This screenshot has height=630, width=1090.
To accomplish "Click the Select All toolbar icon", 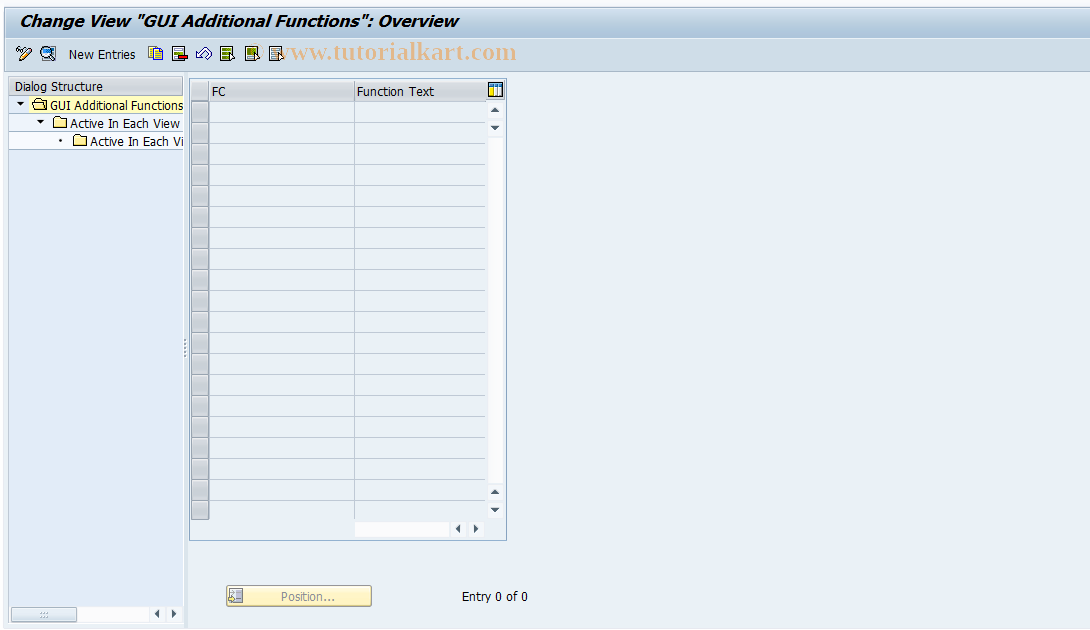I will 227,54.
